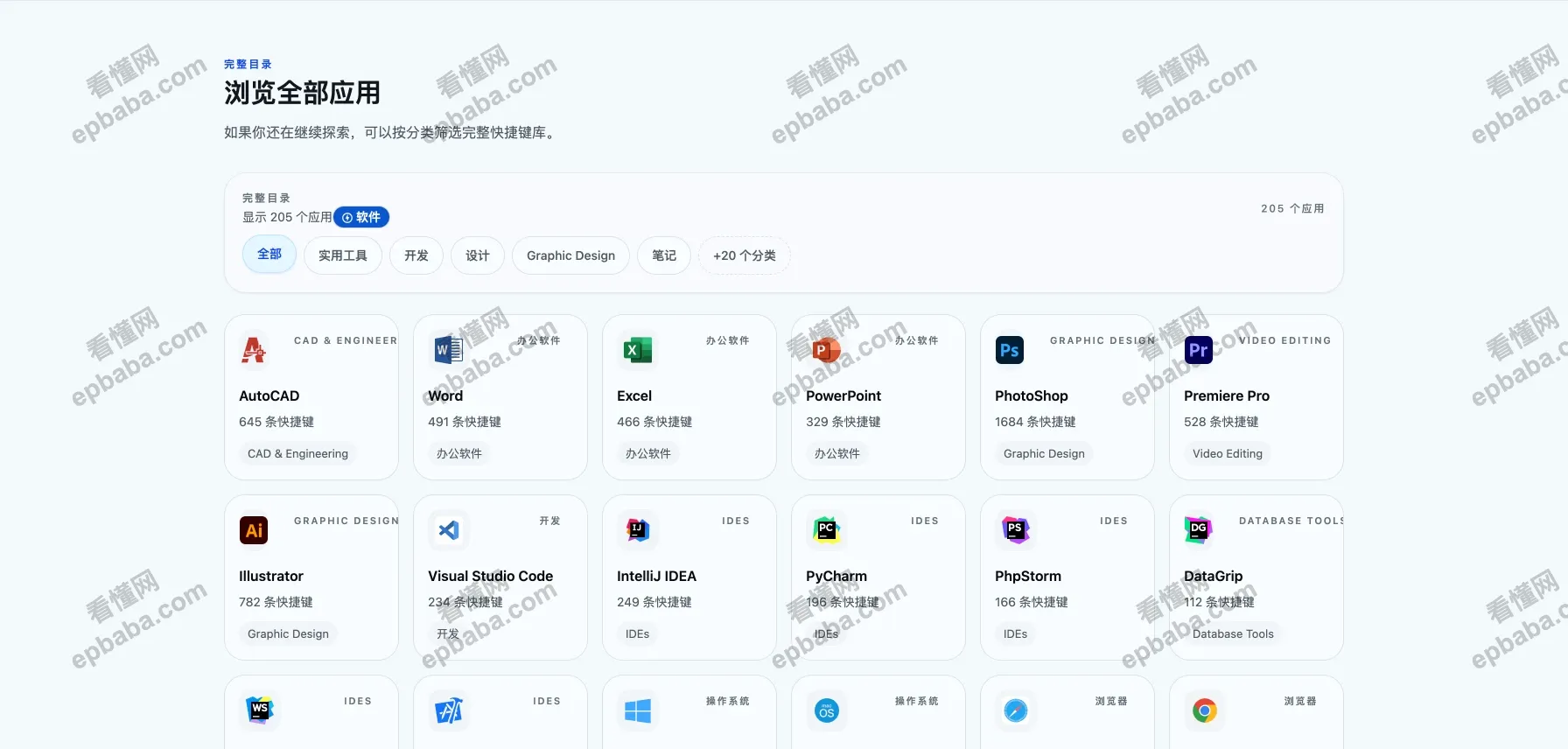Click the 办公软件 tag under Excel
This screenshot has height=749, width=1568.
[648, 453]
